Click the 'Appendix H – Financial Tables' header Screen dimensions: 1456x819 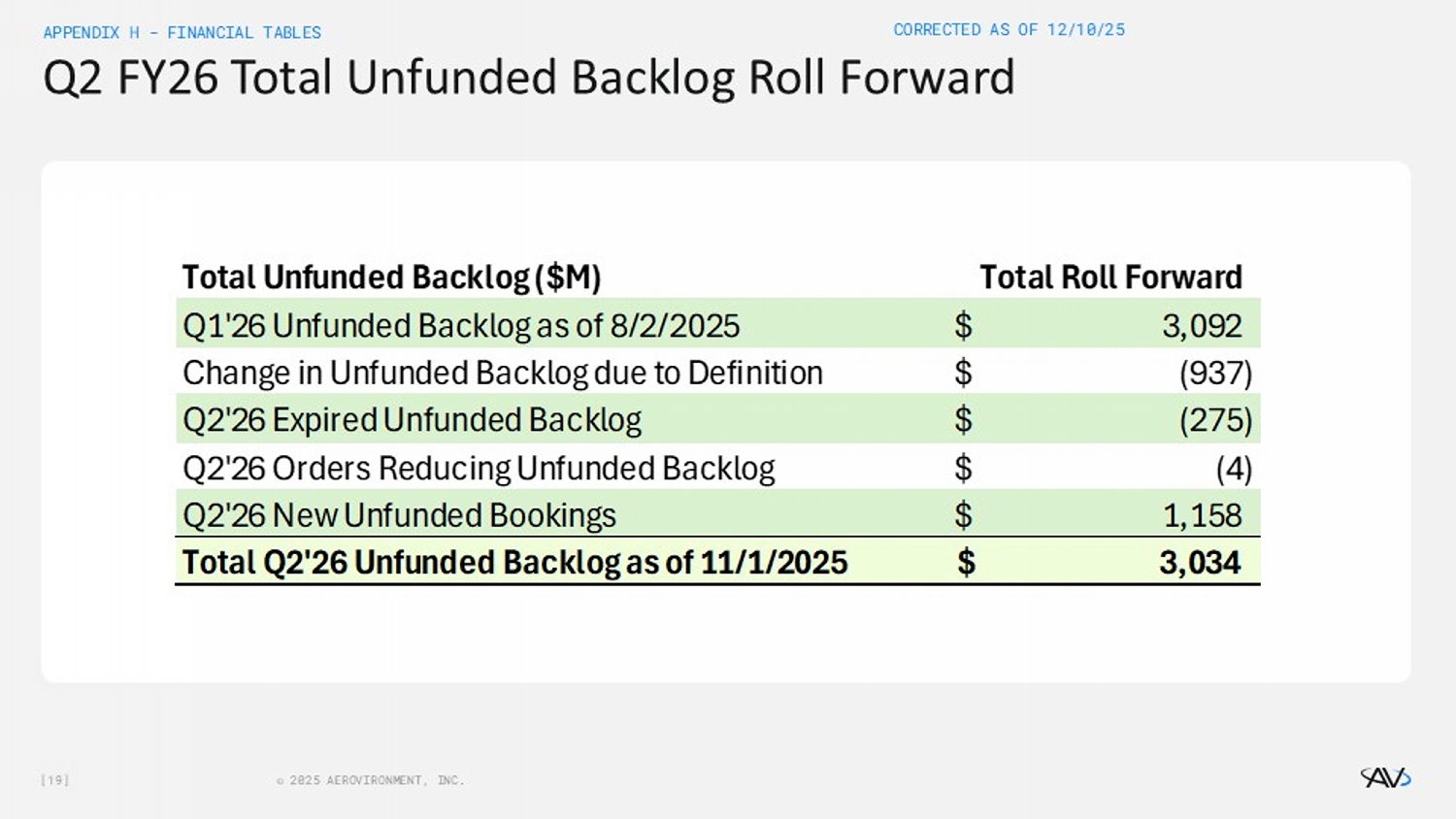pyautogui.click(x=182, y=33)
